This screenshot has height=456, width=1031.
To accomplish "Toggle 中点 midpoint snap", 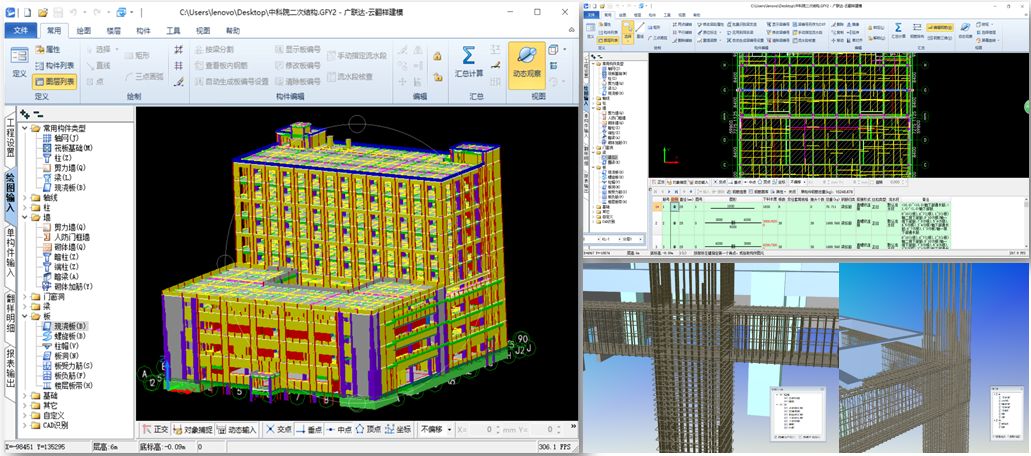I will coord(338,429).
